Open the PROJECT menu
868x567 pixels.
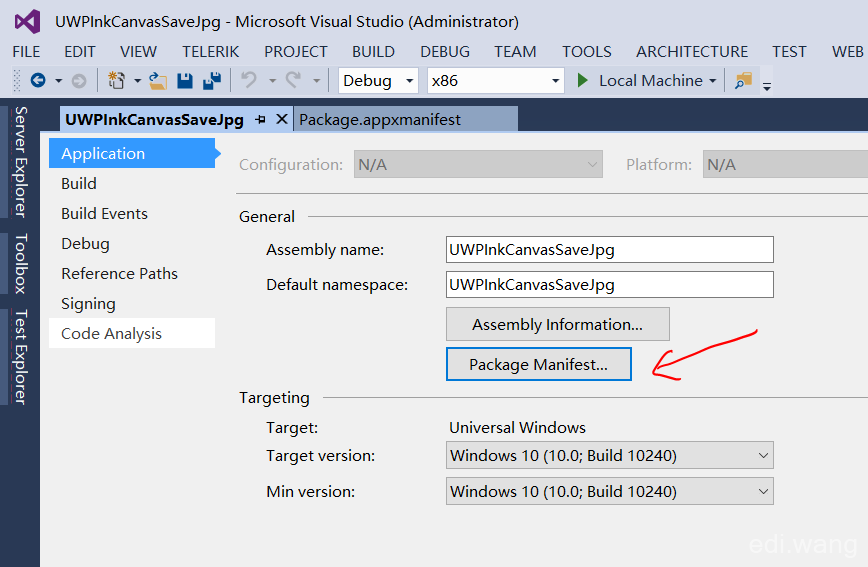pos(296,52)
